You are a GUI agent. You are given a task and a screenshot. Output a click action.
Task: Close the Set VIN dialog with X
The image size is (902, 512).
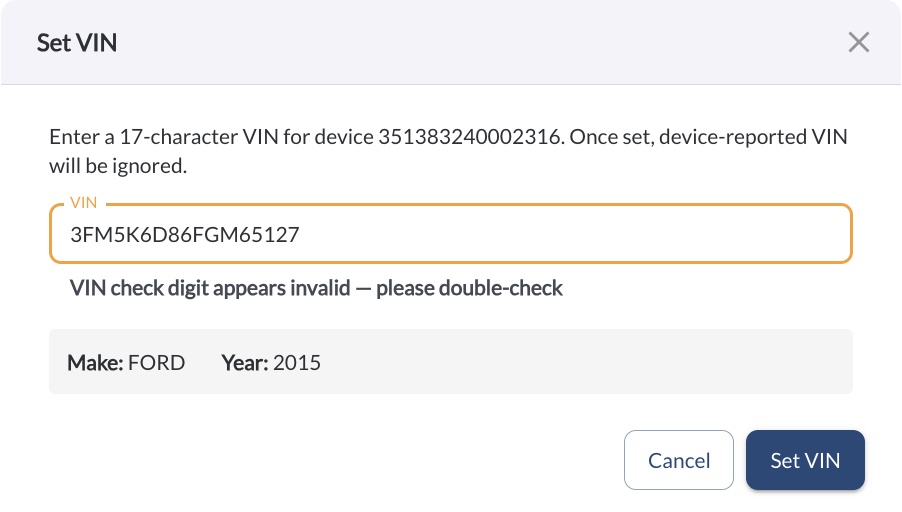point(858,42)
